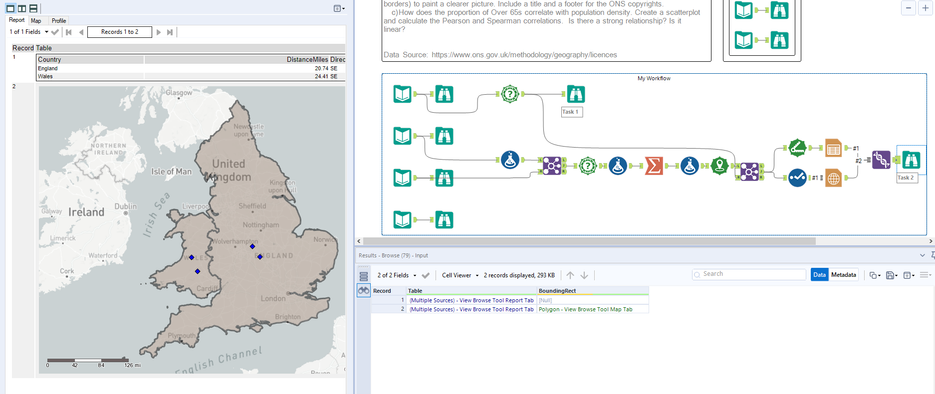The height and width of the screenshot is (394, 935).
Task: Go to next record page
Action: point(159,32)
